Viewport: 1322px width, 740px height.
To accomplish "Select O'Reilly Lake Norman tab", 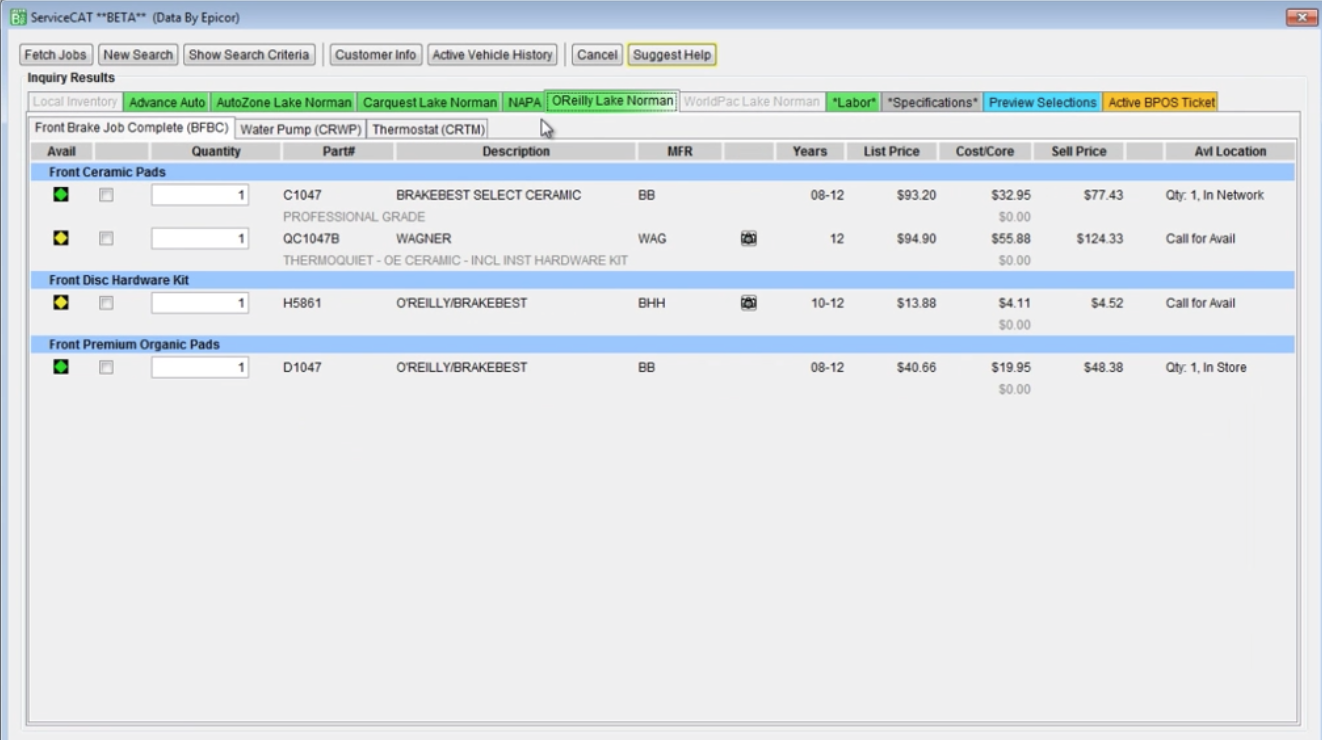I will pyautogui.click(x=612, y=101).
